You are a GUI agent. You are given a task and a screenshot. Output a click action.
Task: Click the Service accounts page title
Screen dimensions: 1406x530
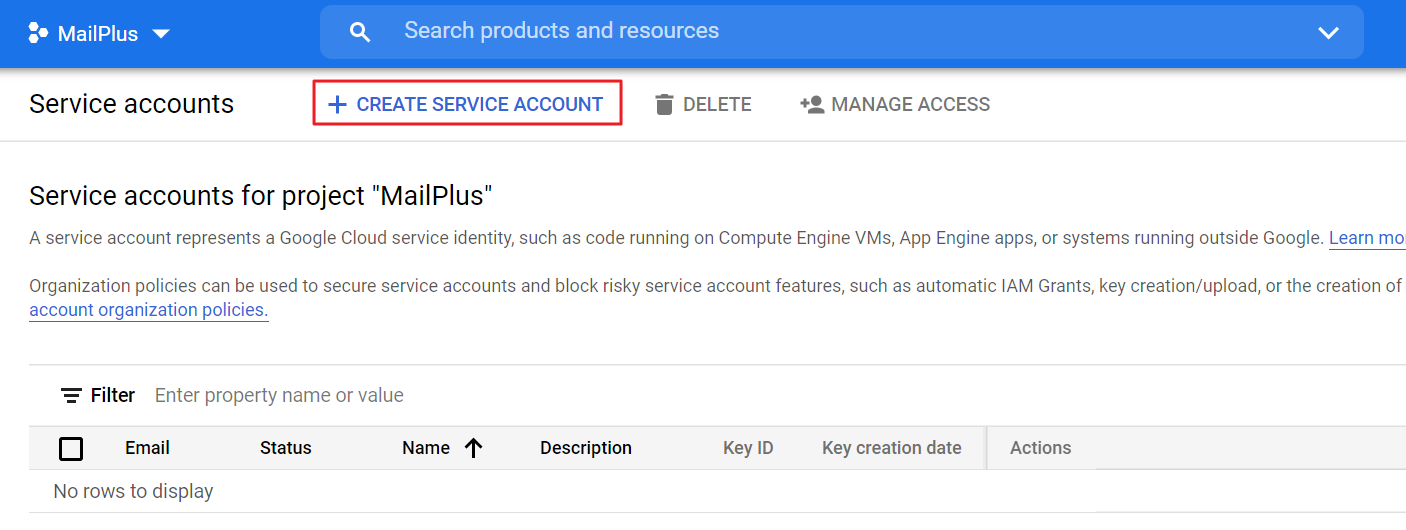click(131, 104)
